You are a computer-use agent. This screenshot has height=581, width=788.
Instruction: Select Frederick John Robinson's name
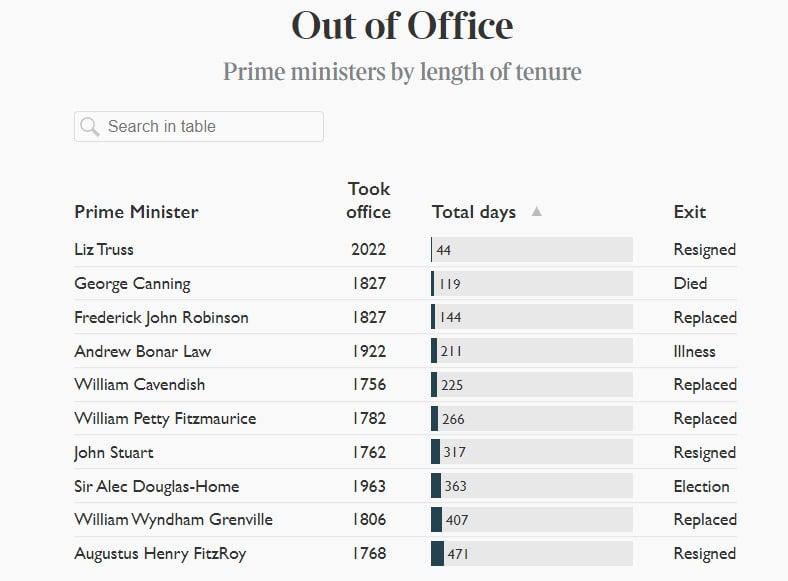161,318
